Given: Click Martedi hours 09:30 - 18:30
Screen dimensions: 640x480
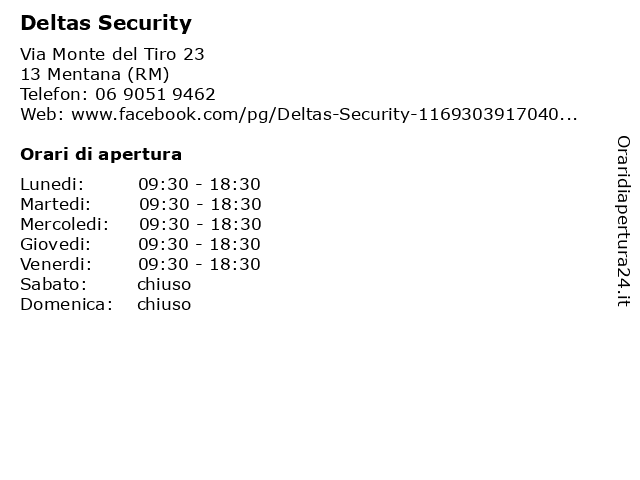Looking at the screenshot, I should (x=200, y=204).
